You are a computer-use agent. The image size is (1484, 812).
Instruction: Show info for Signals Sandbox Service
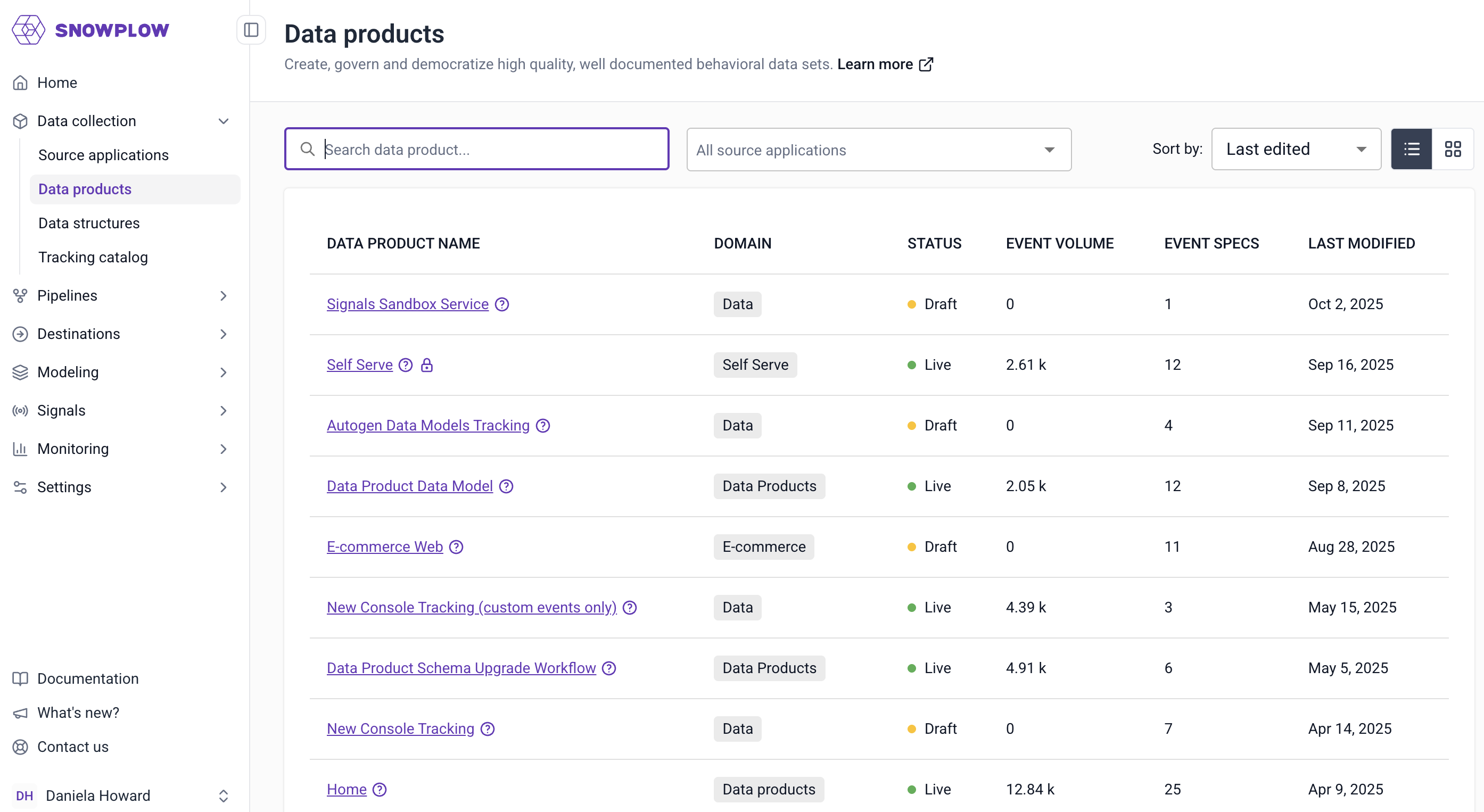tap(502, 304)
